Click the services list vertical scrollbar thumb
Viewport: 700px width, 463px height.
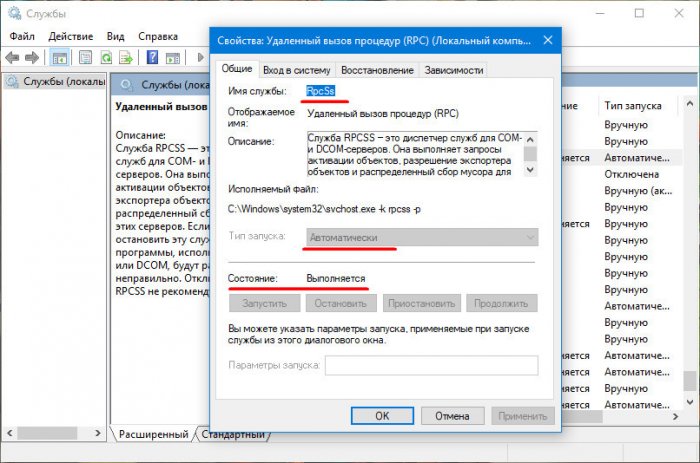point(690,381)
